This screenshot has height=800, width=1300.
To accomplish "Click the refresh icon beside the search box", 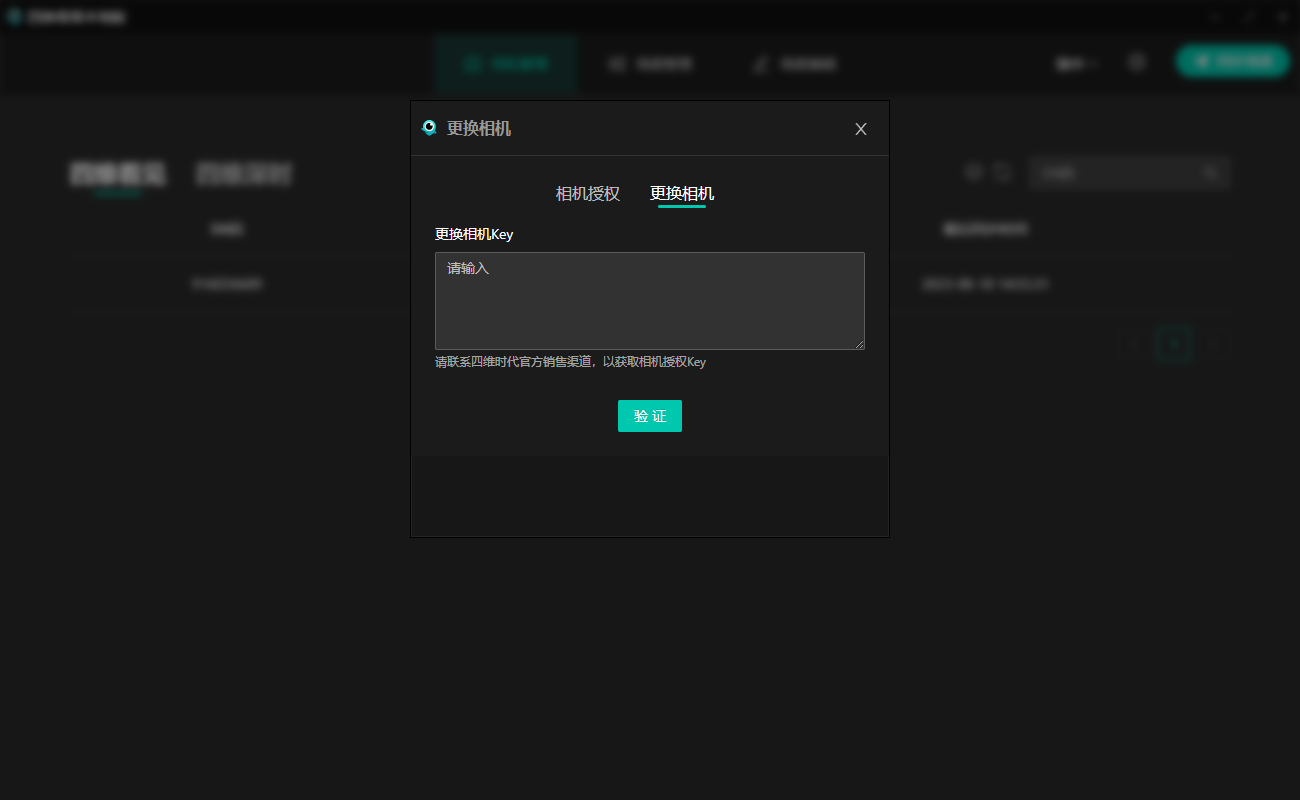I will (x=1003, y=173).
